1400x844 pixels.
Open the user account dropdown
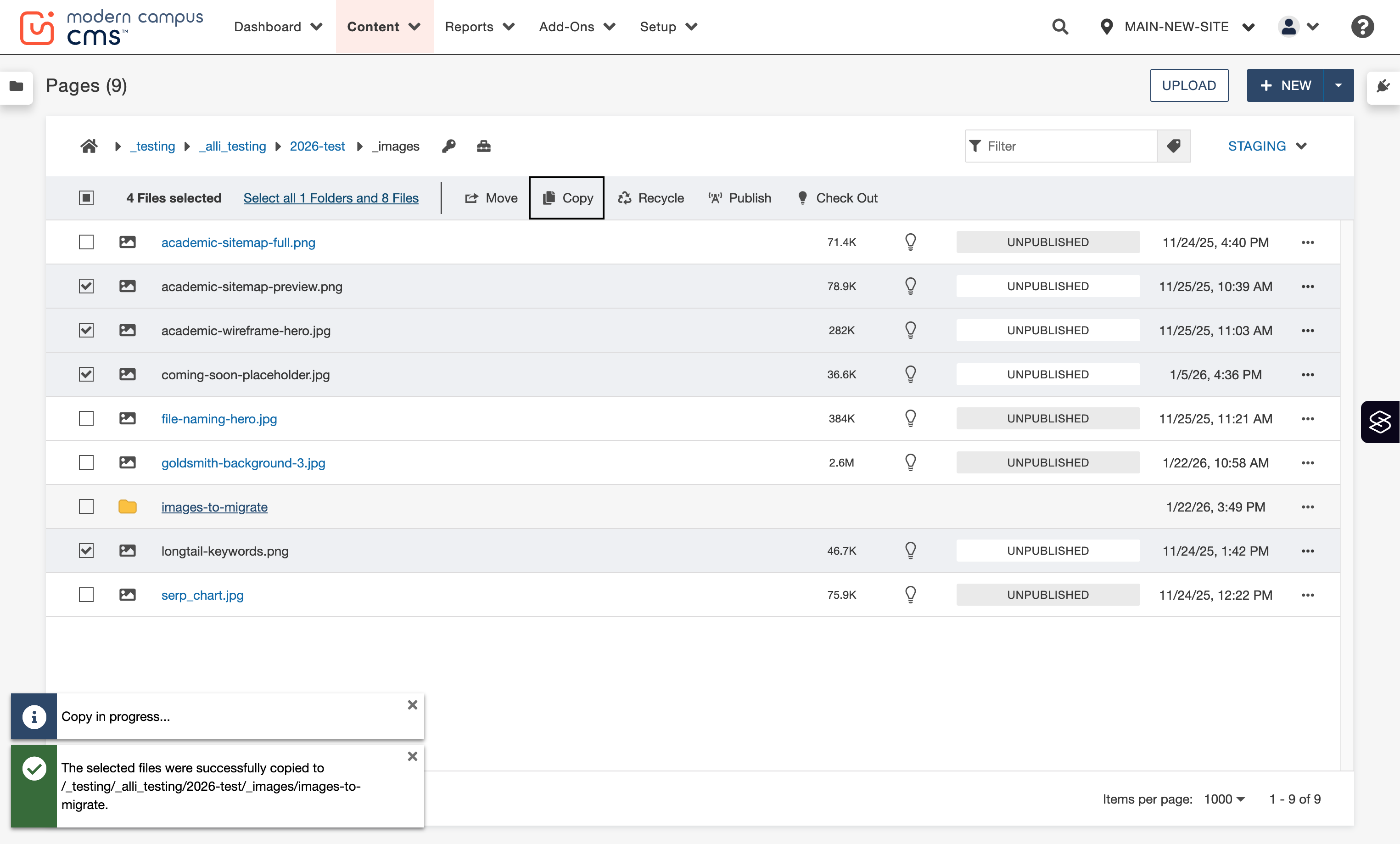[1298, 27]
